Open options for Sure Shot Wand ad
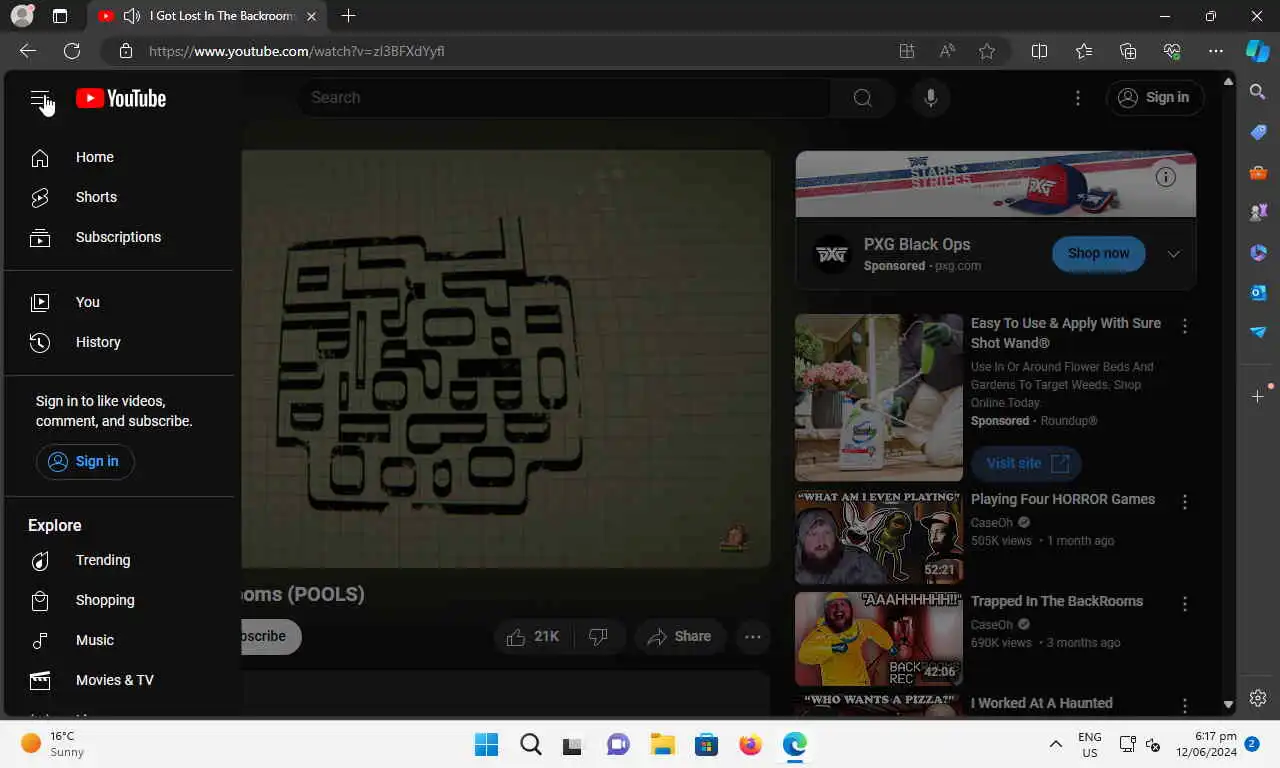 click(x=1185, y=326)
